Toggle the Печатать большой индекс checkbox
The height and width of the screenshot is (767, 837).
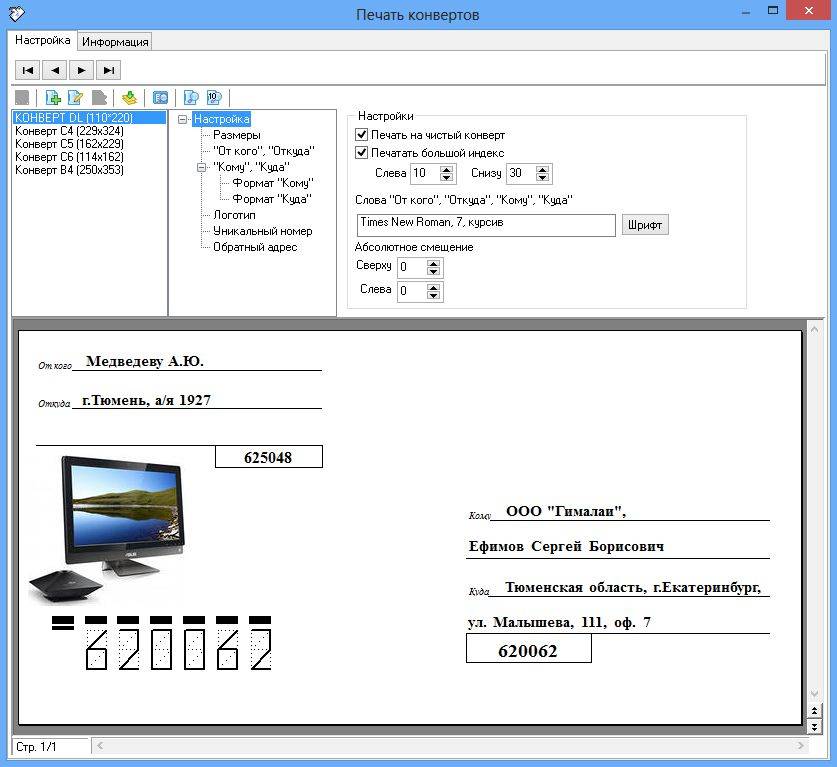point(361,153)
